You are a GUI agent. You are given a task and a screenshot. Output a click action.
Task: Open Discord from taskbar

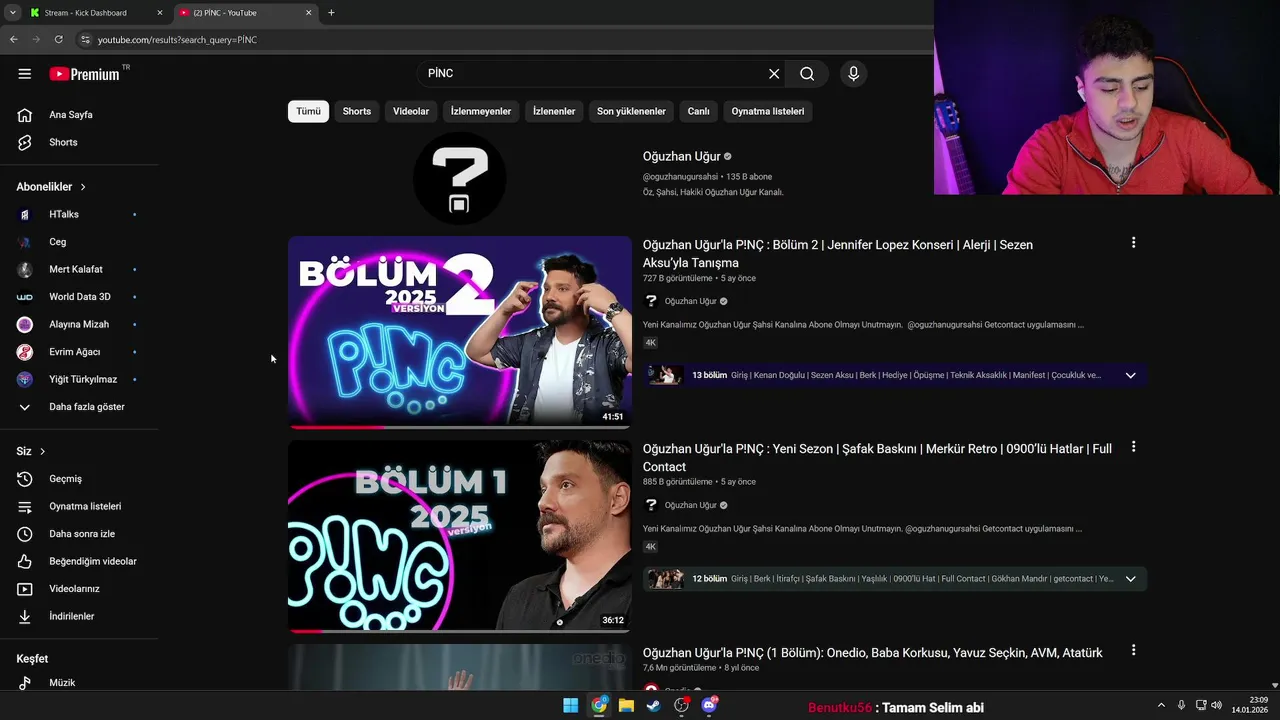[709, 705]
